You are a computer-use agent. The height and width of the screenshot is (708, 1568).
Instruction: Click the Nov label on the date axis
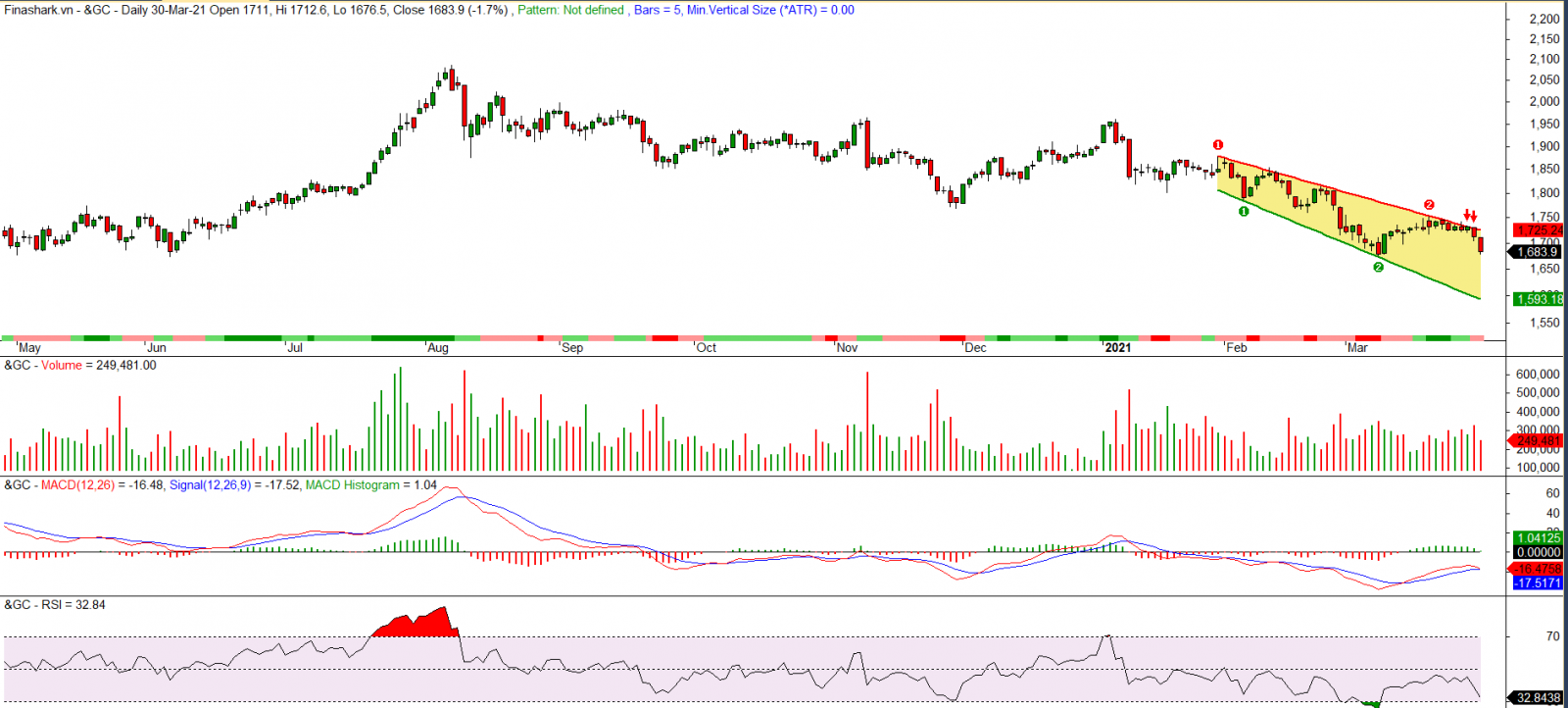point(847,348)
